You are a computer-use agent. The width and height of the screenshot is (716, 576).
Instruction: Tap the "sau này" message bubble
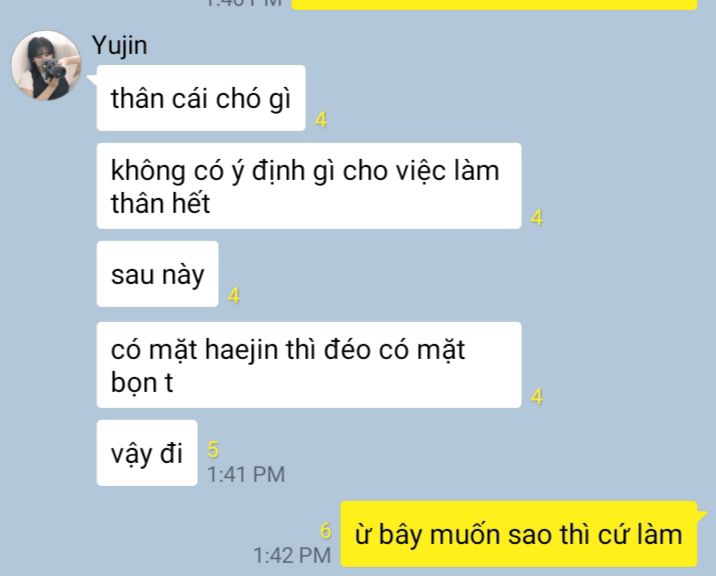[158, 274]
